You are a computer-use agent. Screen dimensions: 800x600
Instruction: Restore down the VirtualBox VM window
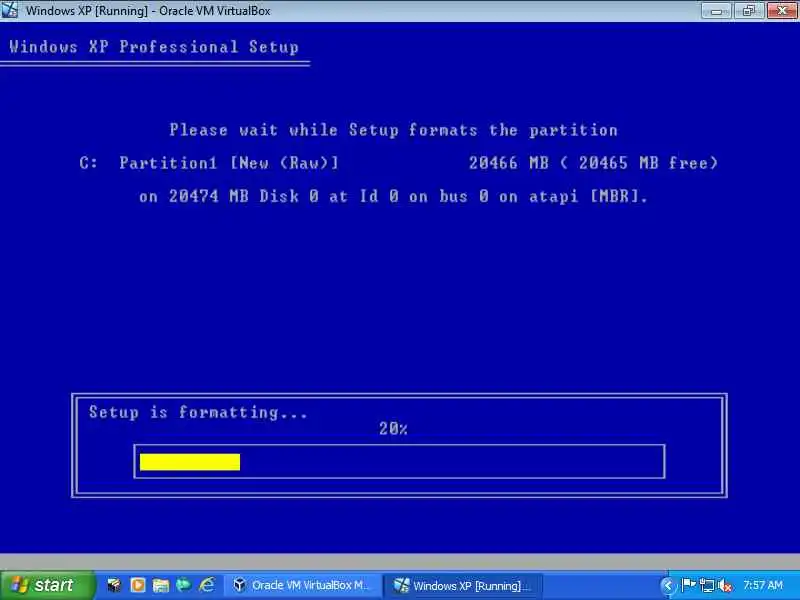(x=748, y=11)
